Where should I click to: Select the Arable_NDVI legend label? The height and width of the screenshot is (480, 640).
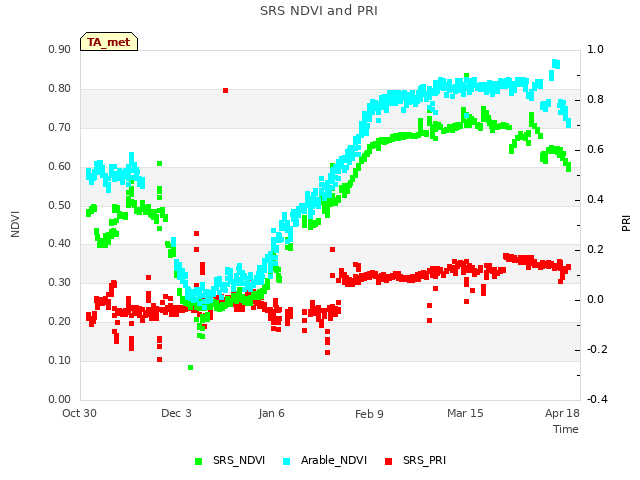point(334,460)
